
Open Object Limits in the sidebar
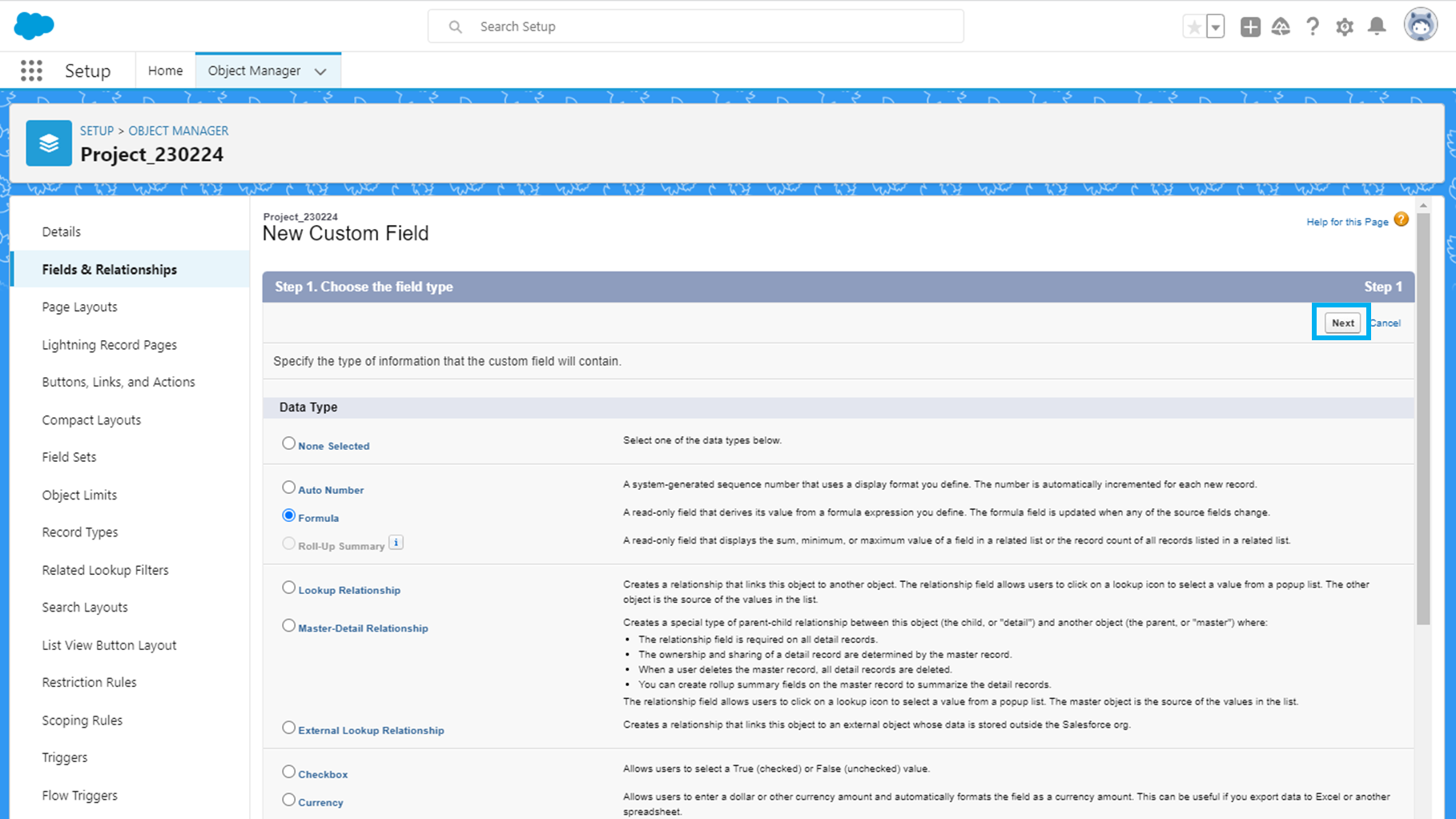79,495
